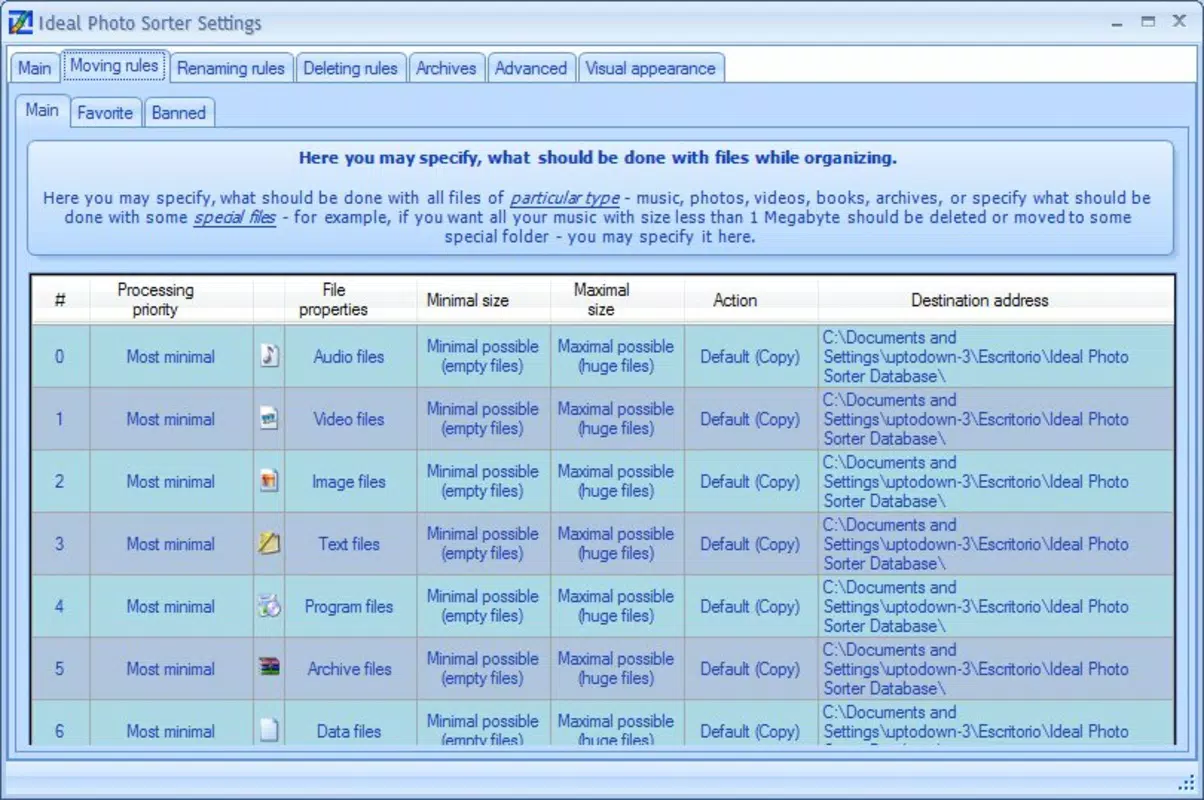Click the 'special files' link
The height and width of the screenshot is (800, 1204).
tap(235, 217)
